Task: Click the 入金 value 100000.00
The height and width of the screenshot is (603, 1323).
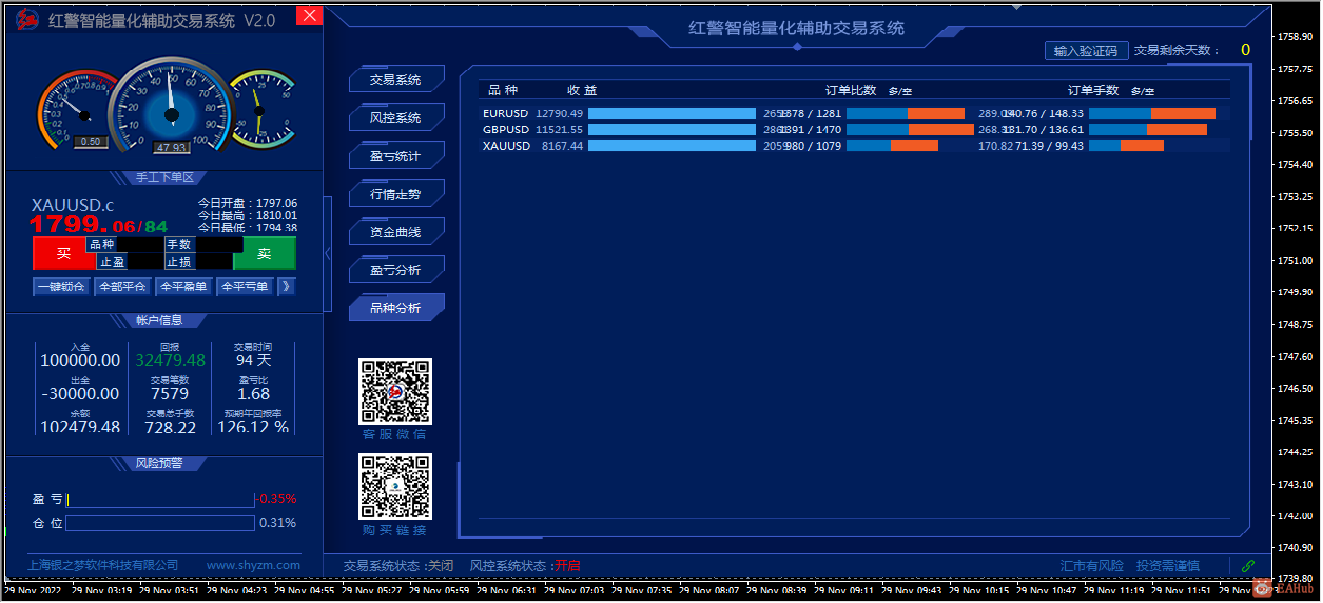Action: tap(80, 361)
